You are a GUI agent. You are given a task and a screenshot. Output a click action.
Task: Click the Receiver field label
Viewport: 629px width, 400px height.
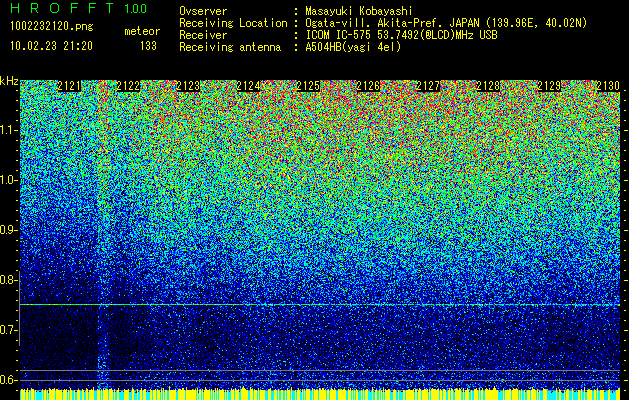point(203,35)
